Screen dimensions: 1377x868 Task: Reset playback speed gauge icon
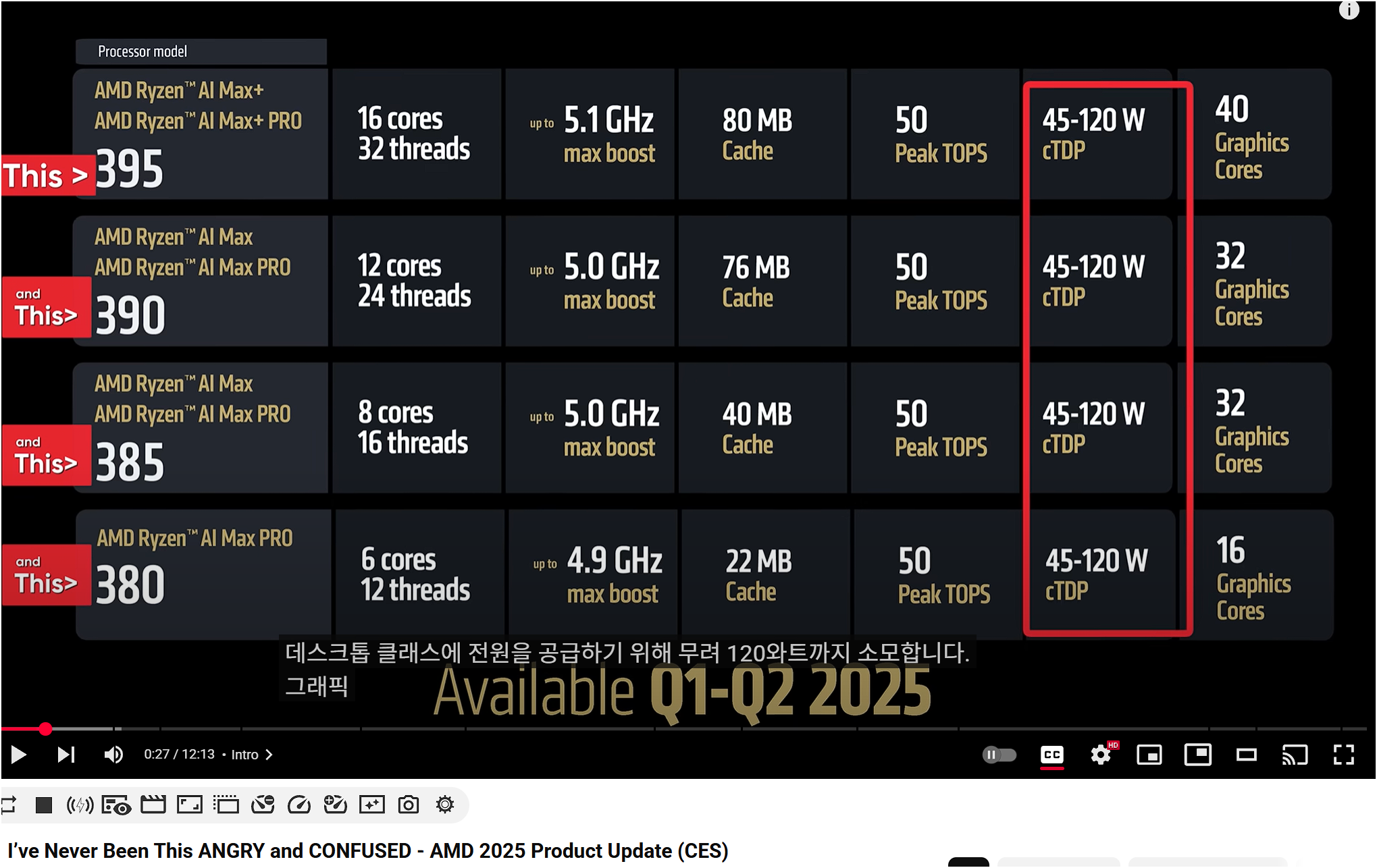tap(299, 805)
